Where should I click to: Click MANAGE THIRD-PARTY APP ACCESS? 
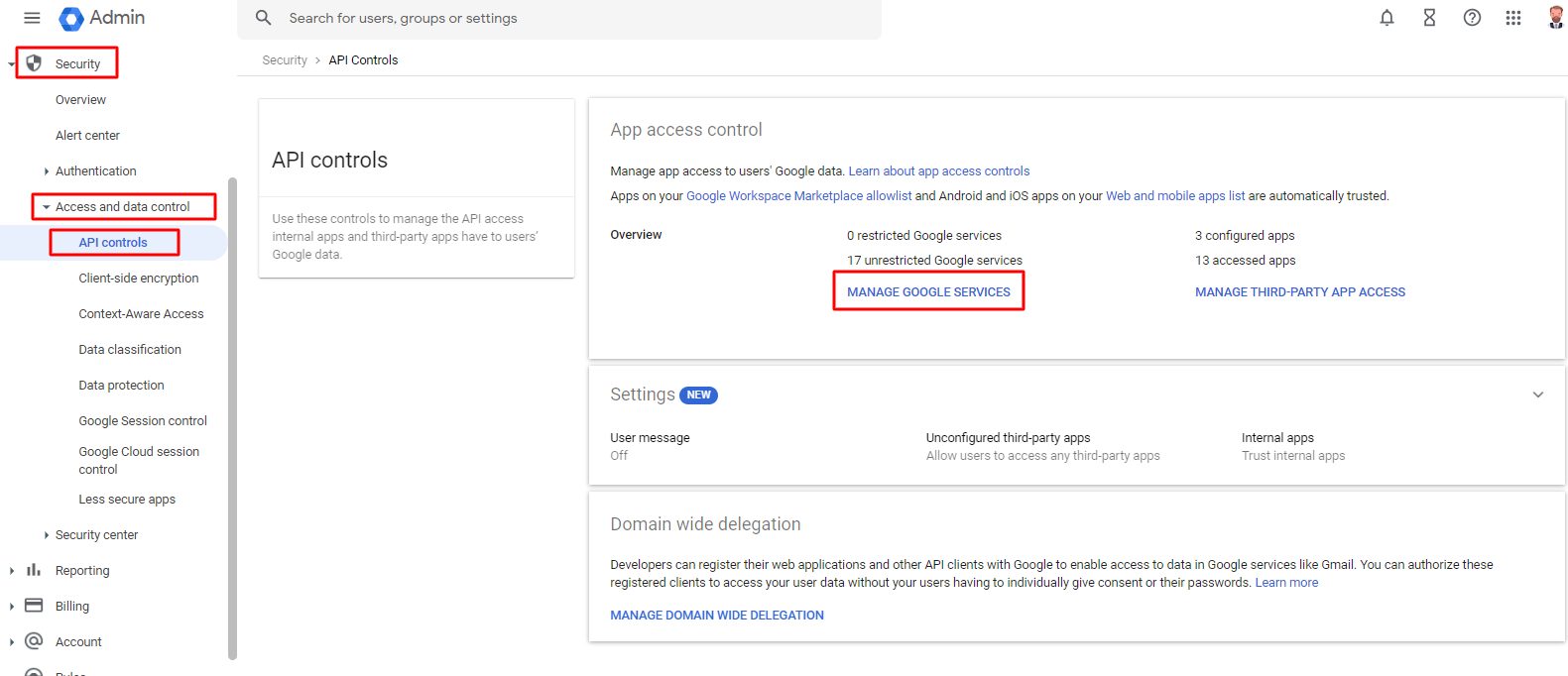1300,292
